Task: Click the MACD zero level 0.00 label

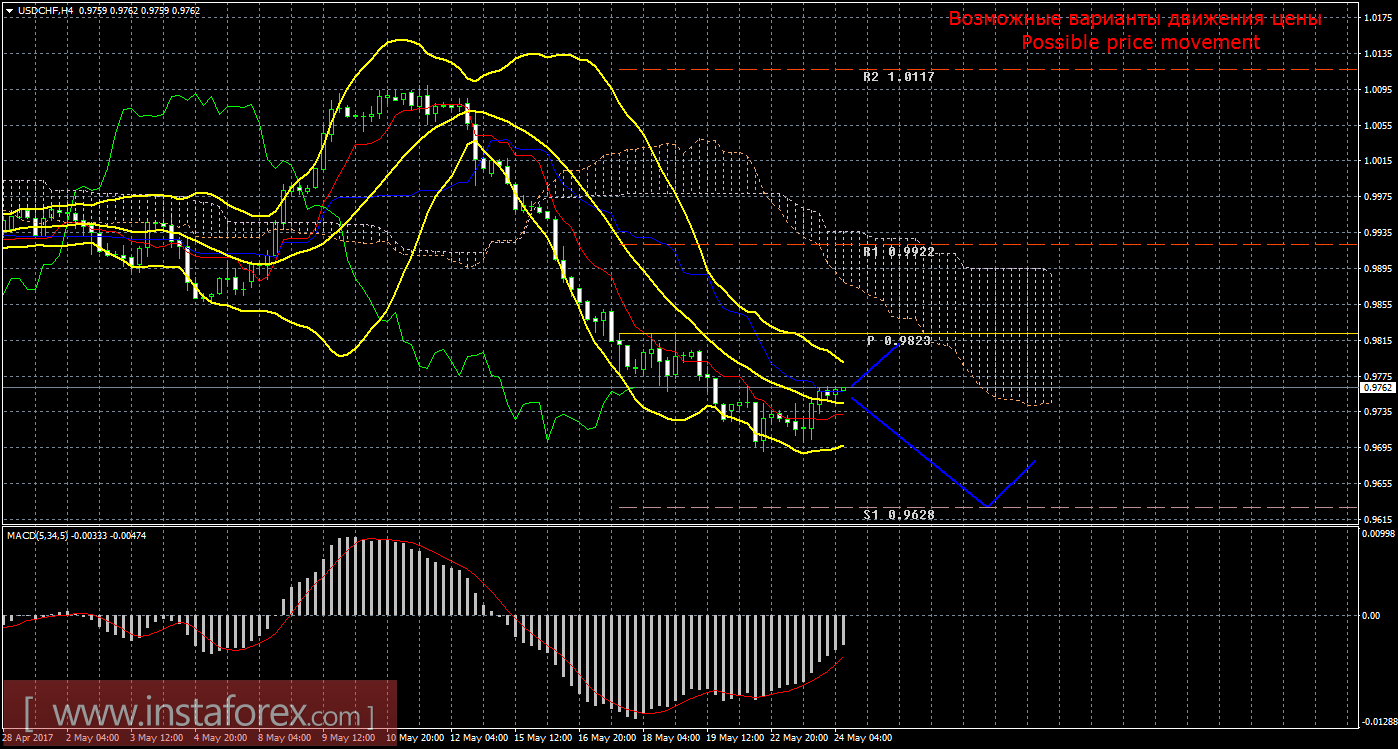Action: click(1372, 615)
